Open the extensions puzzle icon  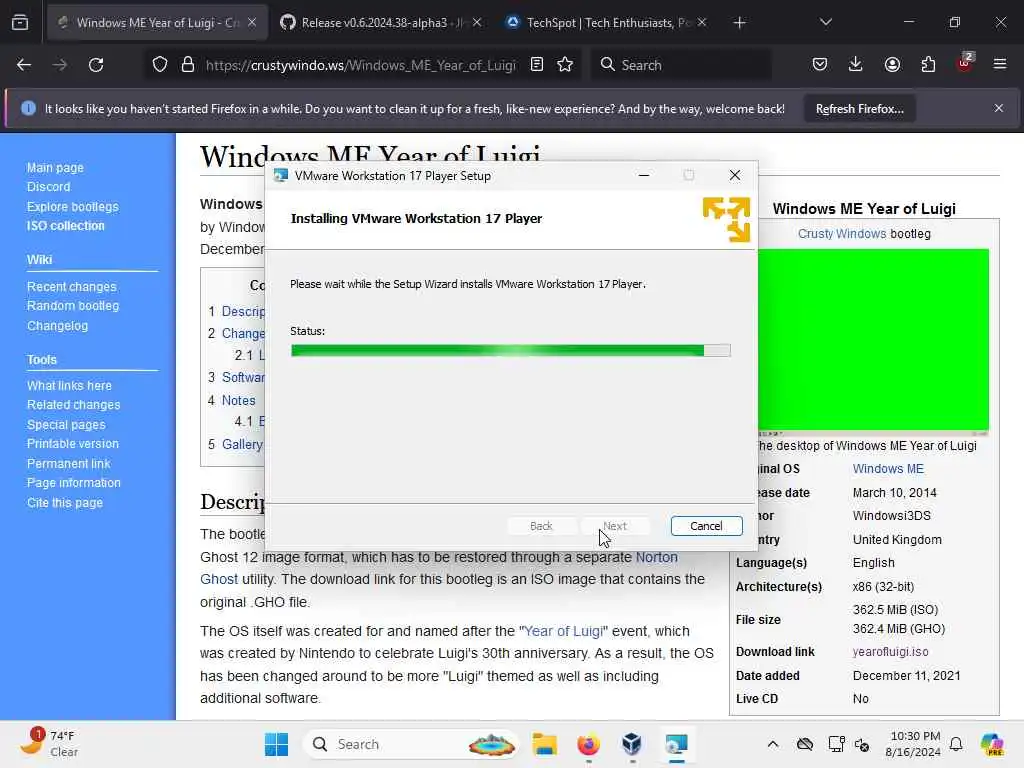[x=928, y=65]
